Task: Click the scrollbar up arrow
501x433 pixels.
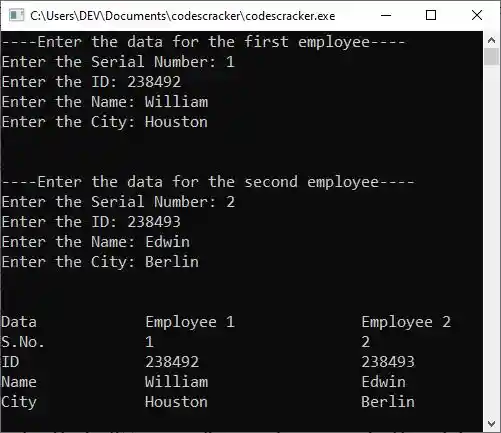Action: pos(491,41)
